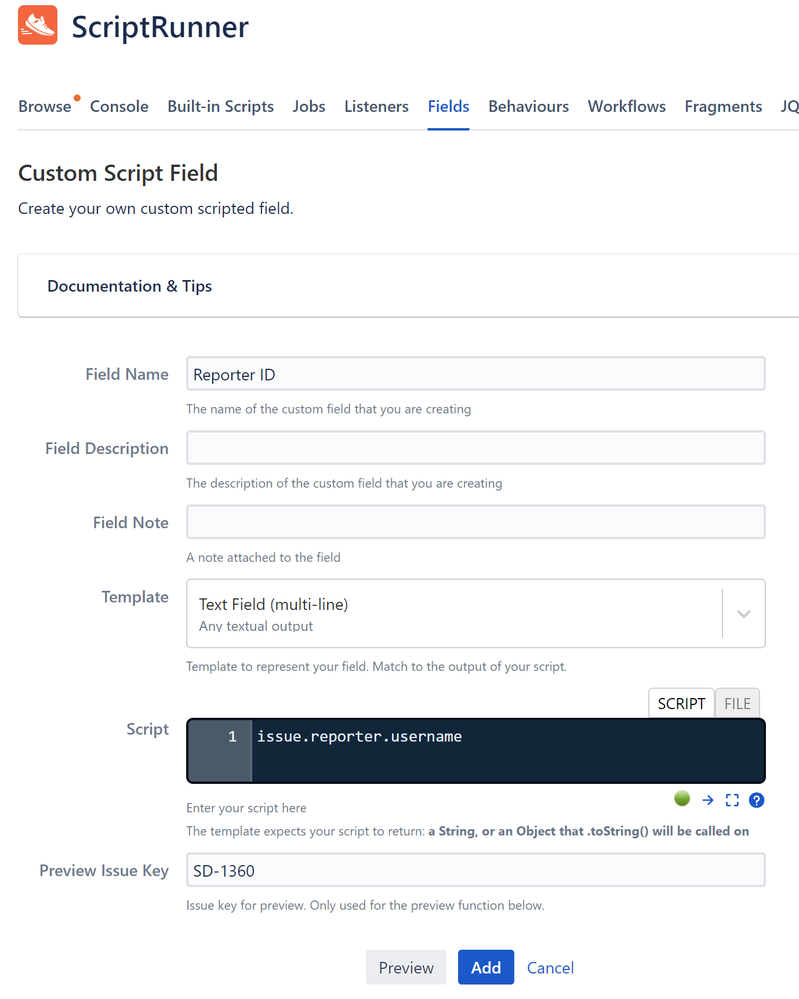Click the Add button
Viewport: 799px width, 999px height.
(486, 967)
